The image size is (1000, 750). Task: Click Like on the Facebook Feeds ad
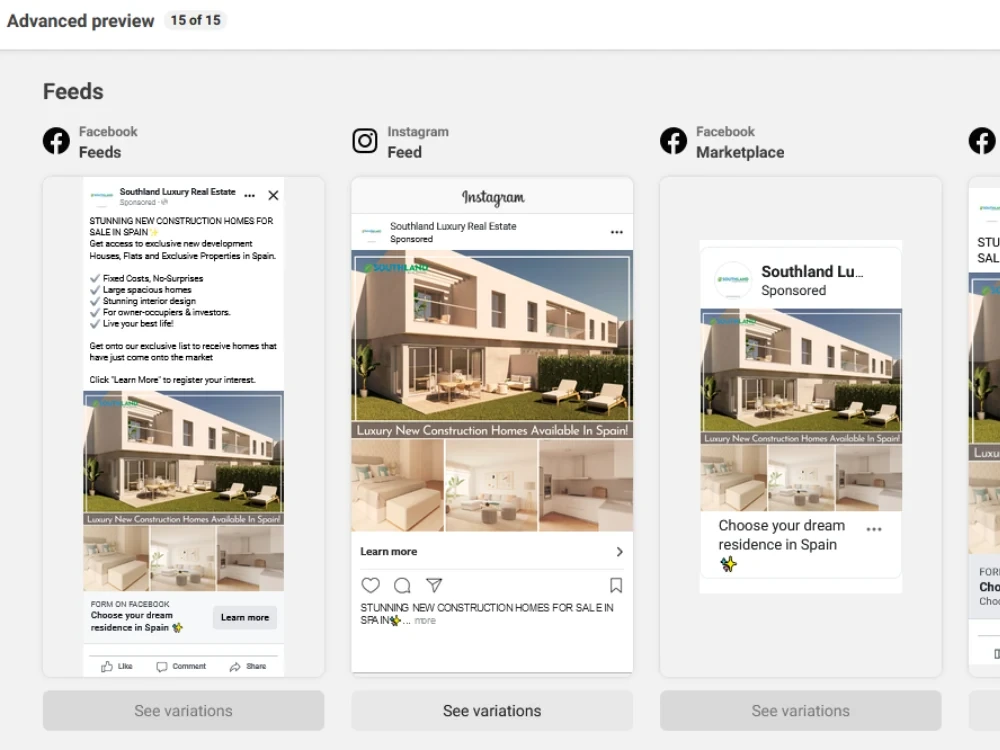117,666
